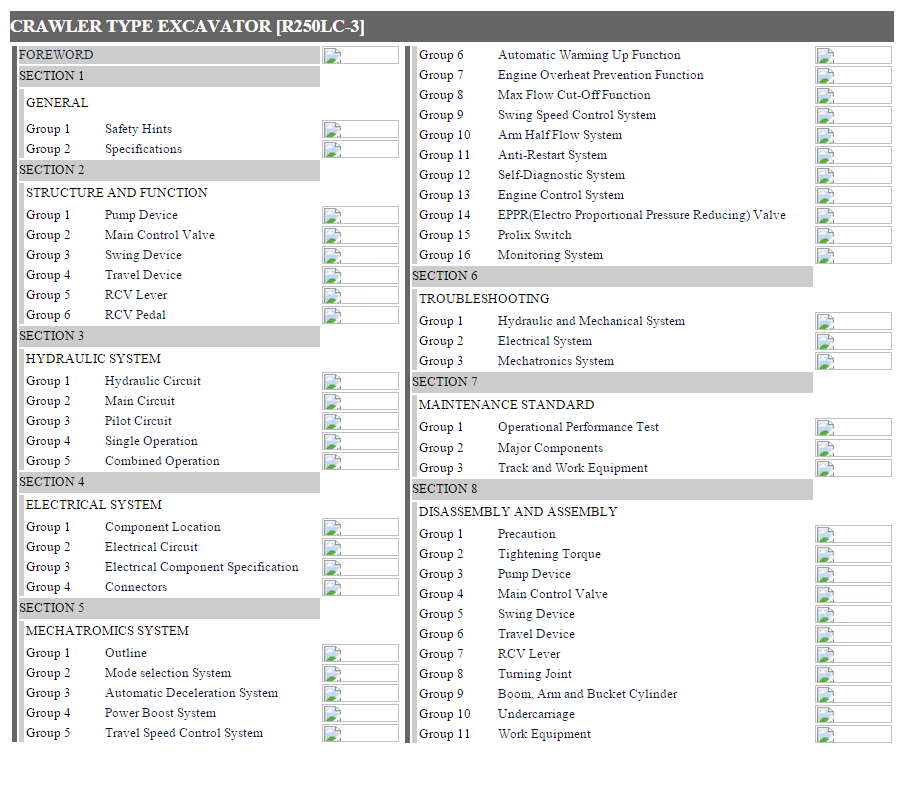Click Swing Speed Control System text
The height and width of the screenshot is (807, 905).
(577, 115)
